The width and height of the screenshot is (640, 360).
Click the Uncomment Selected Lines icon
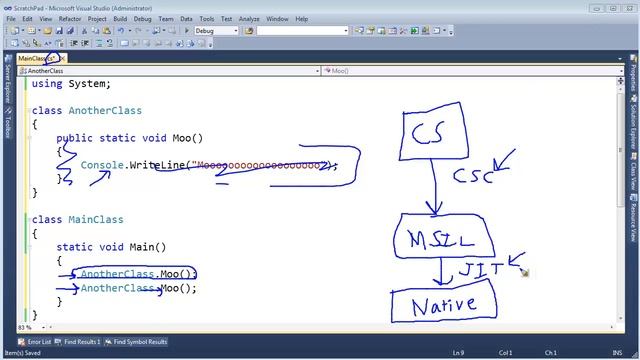pos(110,43)
